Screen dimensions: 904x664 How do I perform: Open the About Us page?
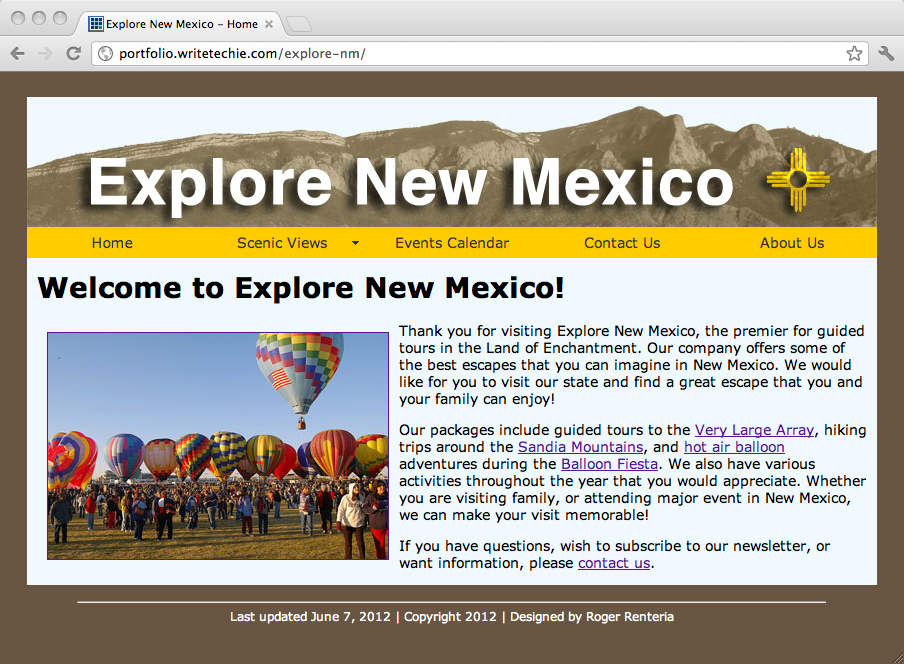[792, 243]
